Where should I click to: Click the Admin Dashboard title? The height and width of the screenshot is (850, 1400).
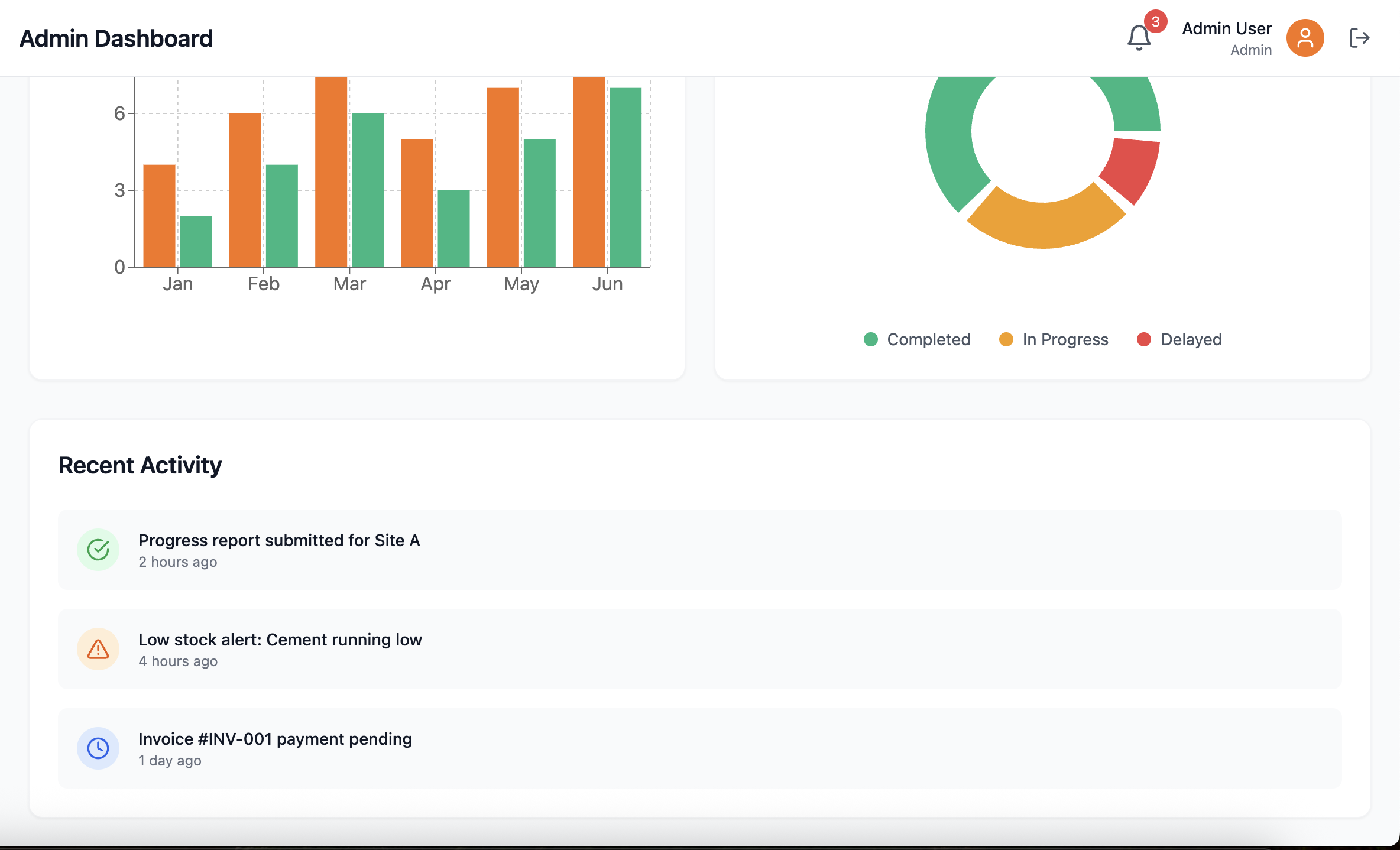point(116,38)
